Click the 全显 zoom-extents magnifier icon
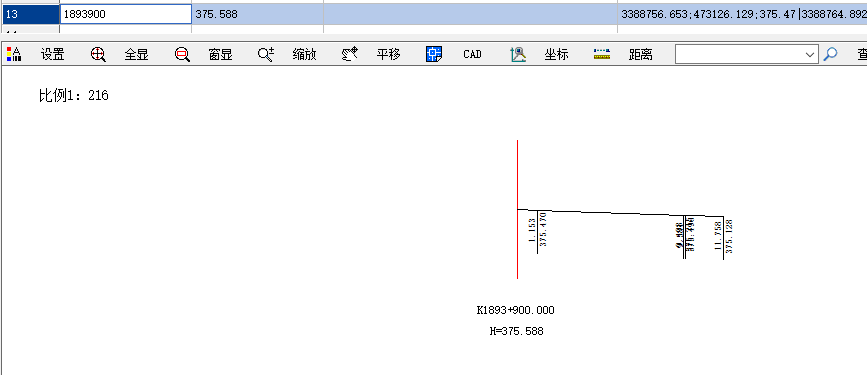The width and height of the screenshot is (867, 375). click(98, 54)
